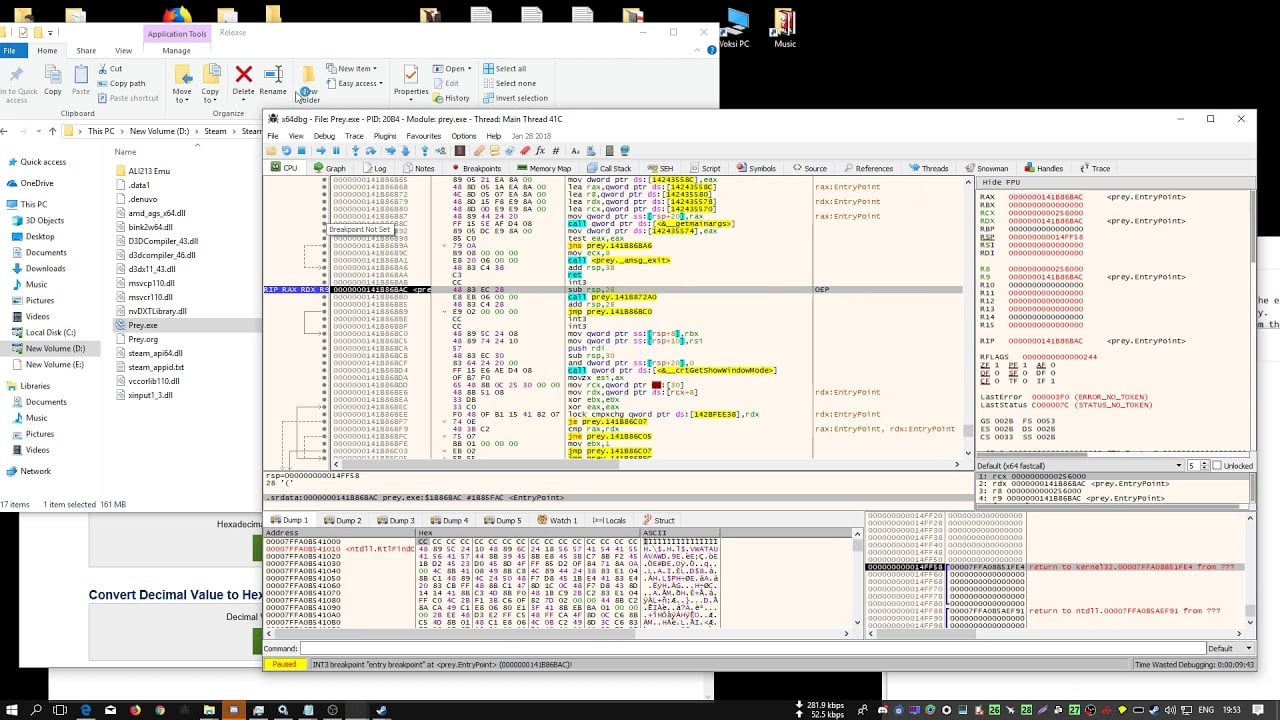Image resolution: width=1280 pixels, height=720 pixels.
Task: Click History in Explorer ribbon
Action: click(x=451, y=98)
